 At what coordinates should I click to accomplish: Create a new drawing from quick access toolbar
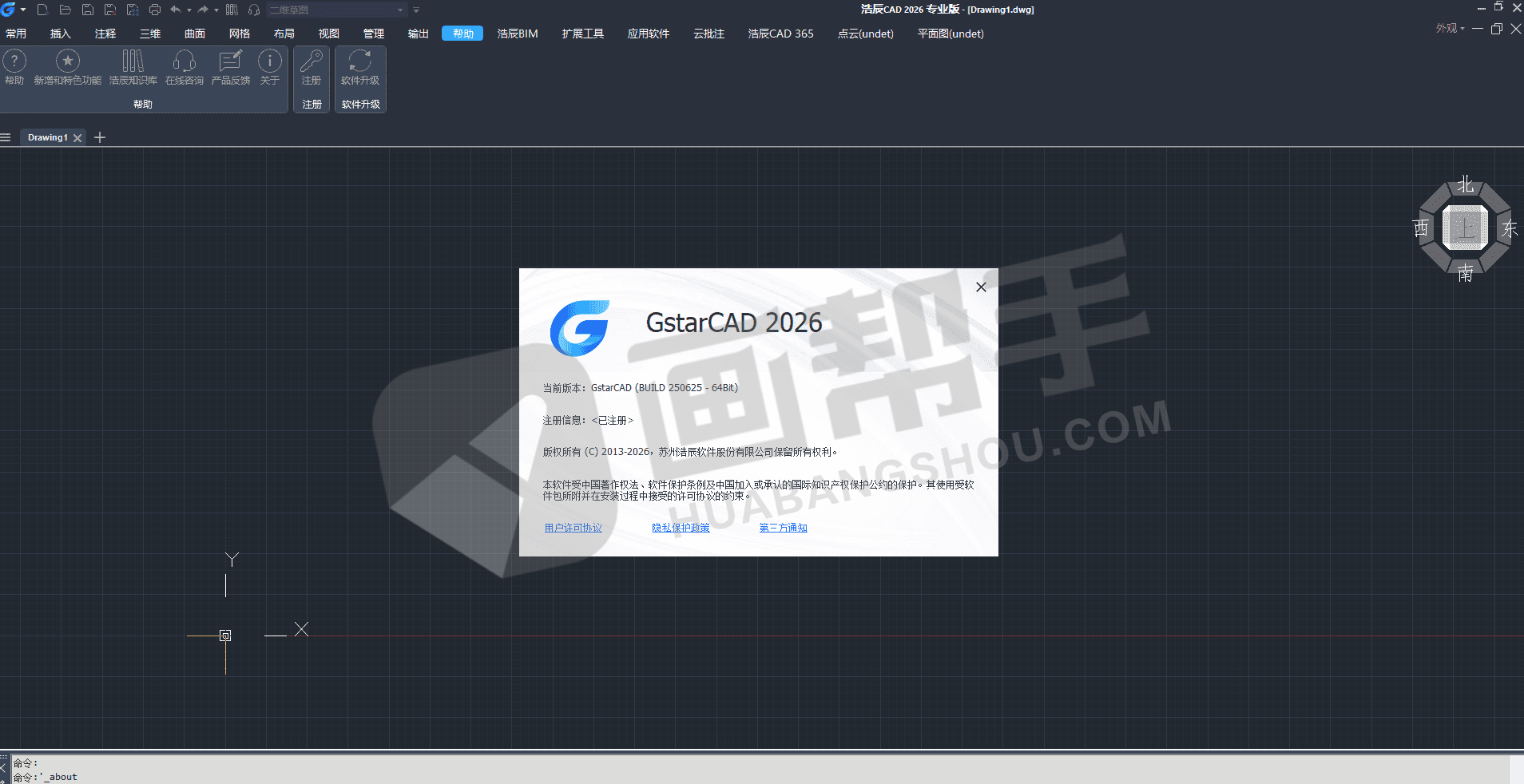pos(43,10)
